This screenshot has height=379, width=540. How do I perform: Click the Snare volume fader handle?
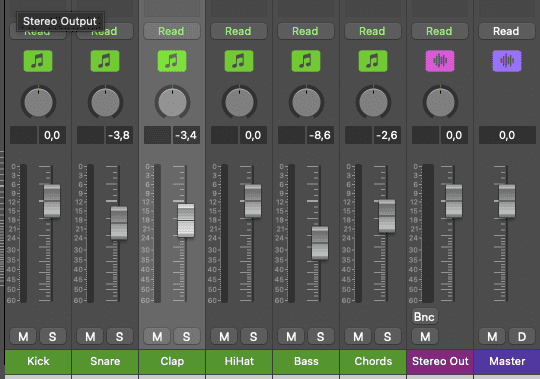(119, 223)
